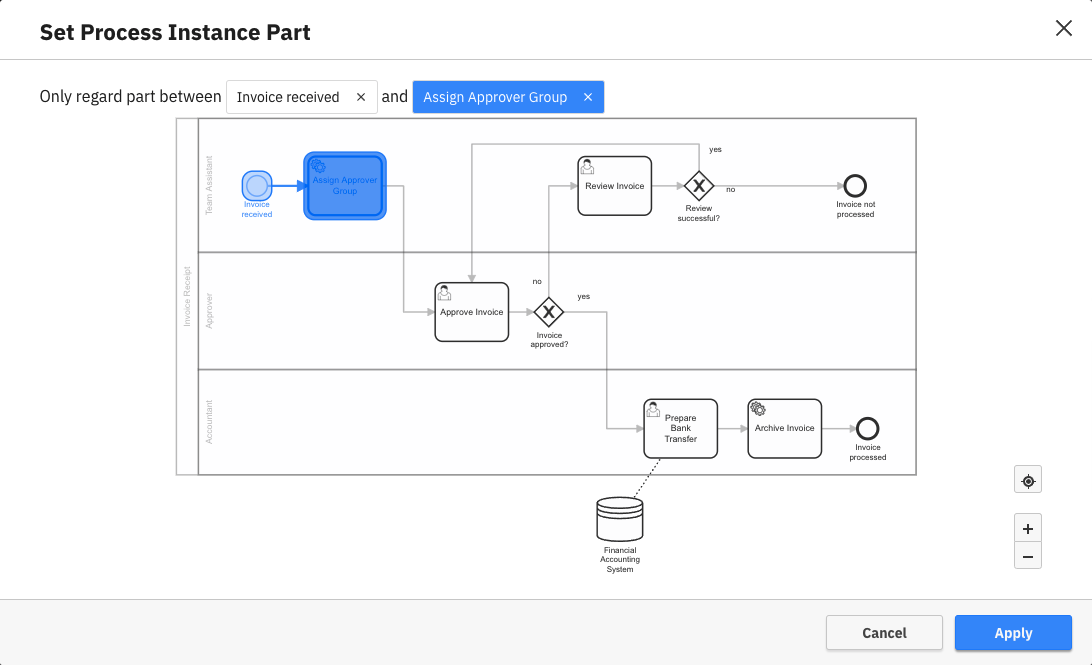This screenshot has width=1092, height=665.
Task: Remove the Invoice received selection
Action: click(x=361, y=97)
